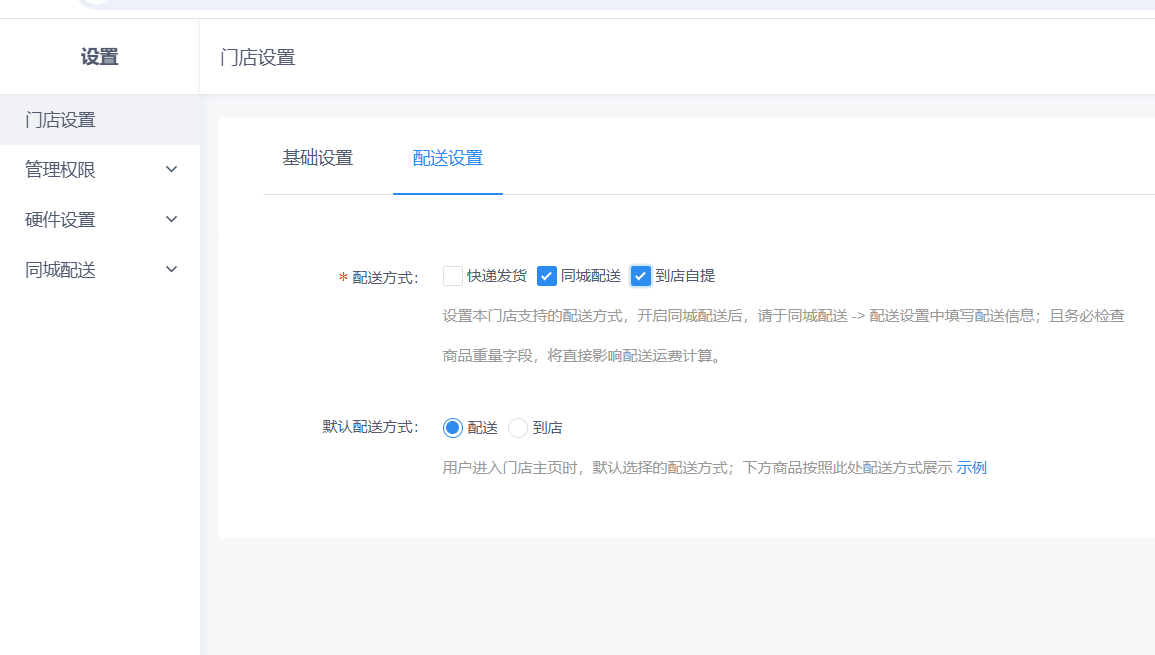The image size is (1155, 655).
Task: Enable the 快递发货 checkbox box
Action: coord(453,276)
